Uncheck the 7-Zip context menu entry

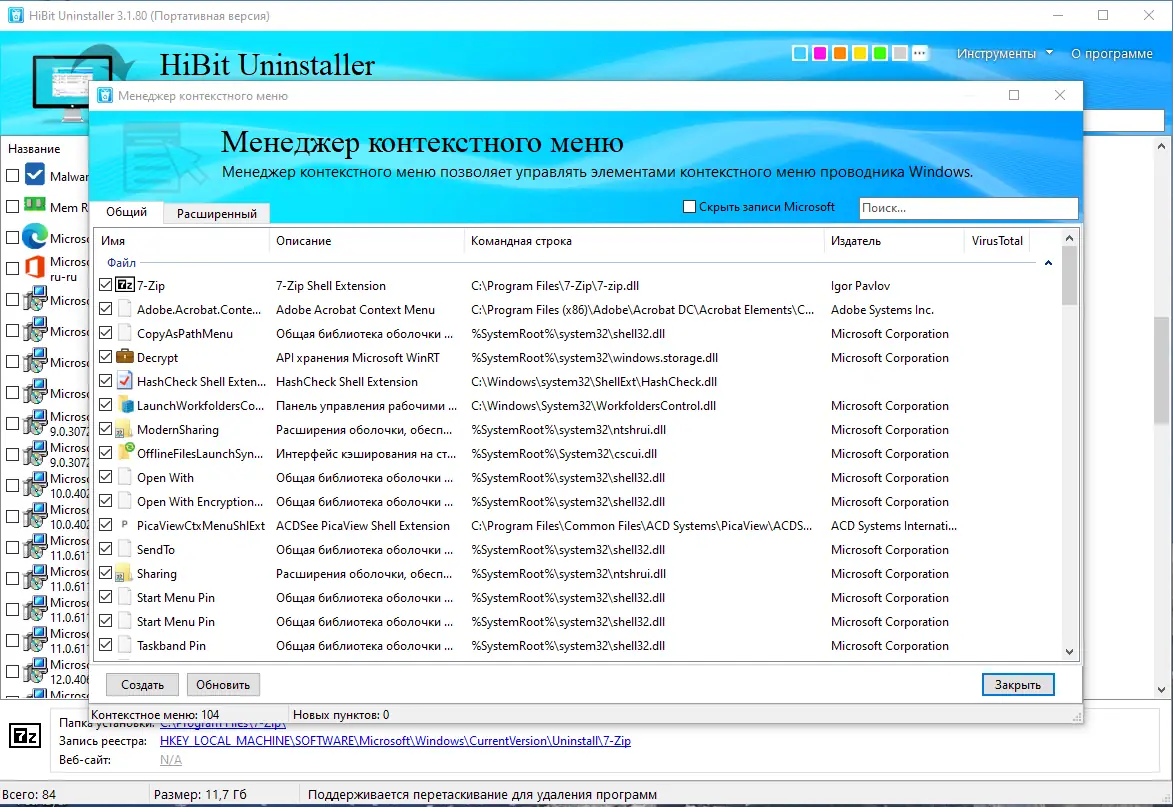pos(105,285)
